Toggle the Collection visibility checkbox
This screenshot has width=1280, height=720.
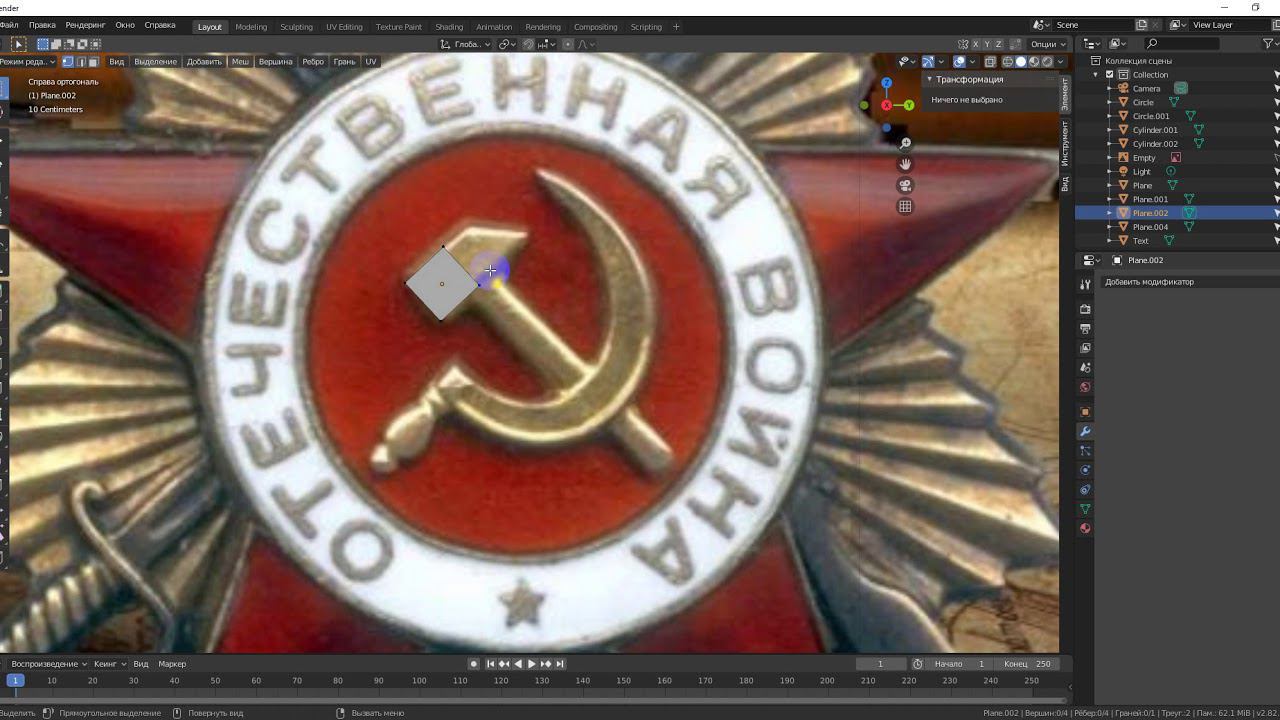pyautogui.click(x=1109, y=74)
